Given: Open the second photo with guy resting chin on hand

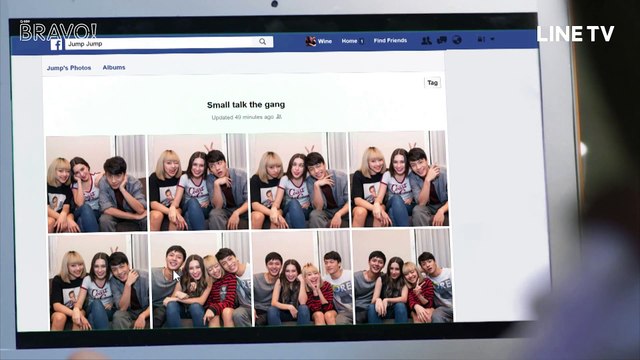Looking at the screenshot, I should click(x=198, y=182).
